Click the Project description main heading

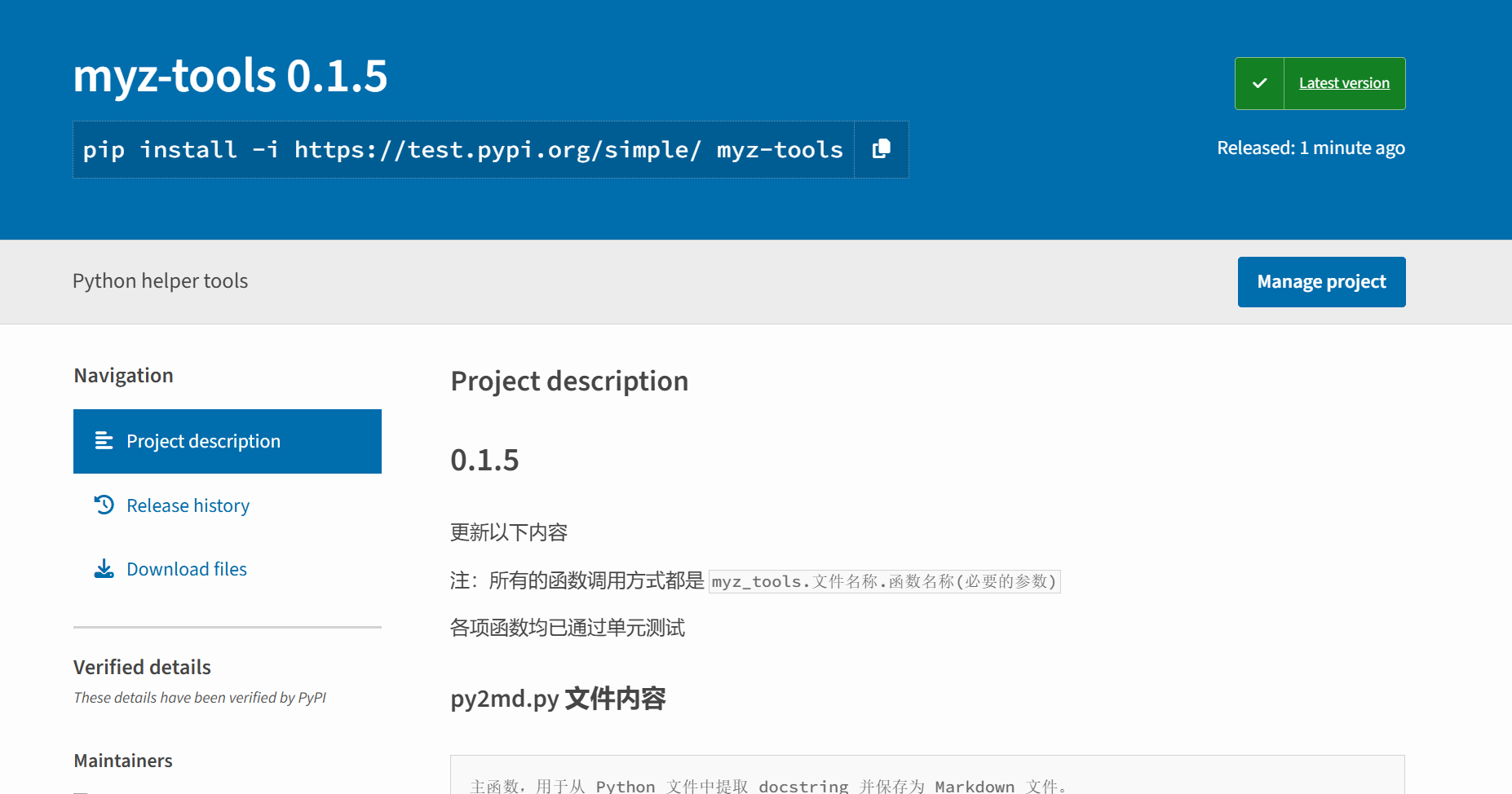click(x=569, y=381)
